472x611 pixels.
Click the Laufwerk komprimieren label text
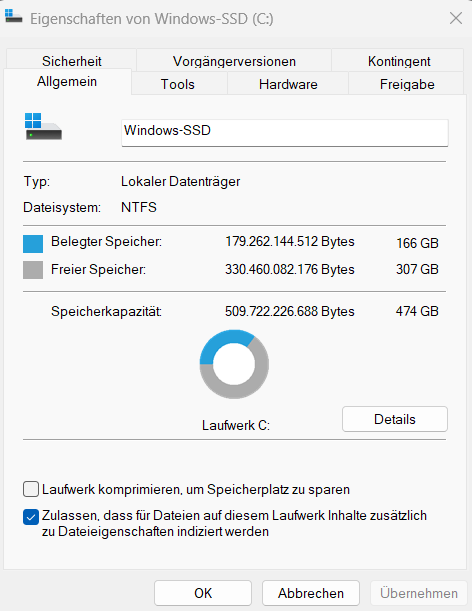(x=196, y=489)
